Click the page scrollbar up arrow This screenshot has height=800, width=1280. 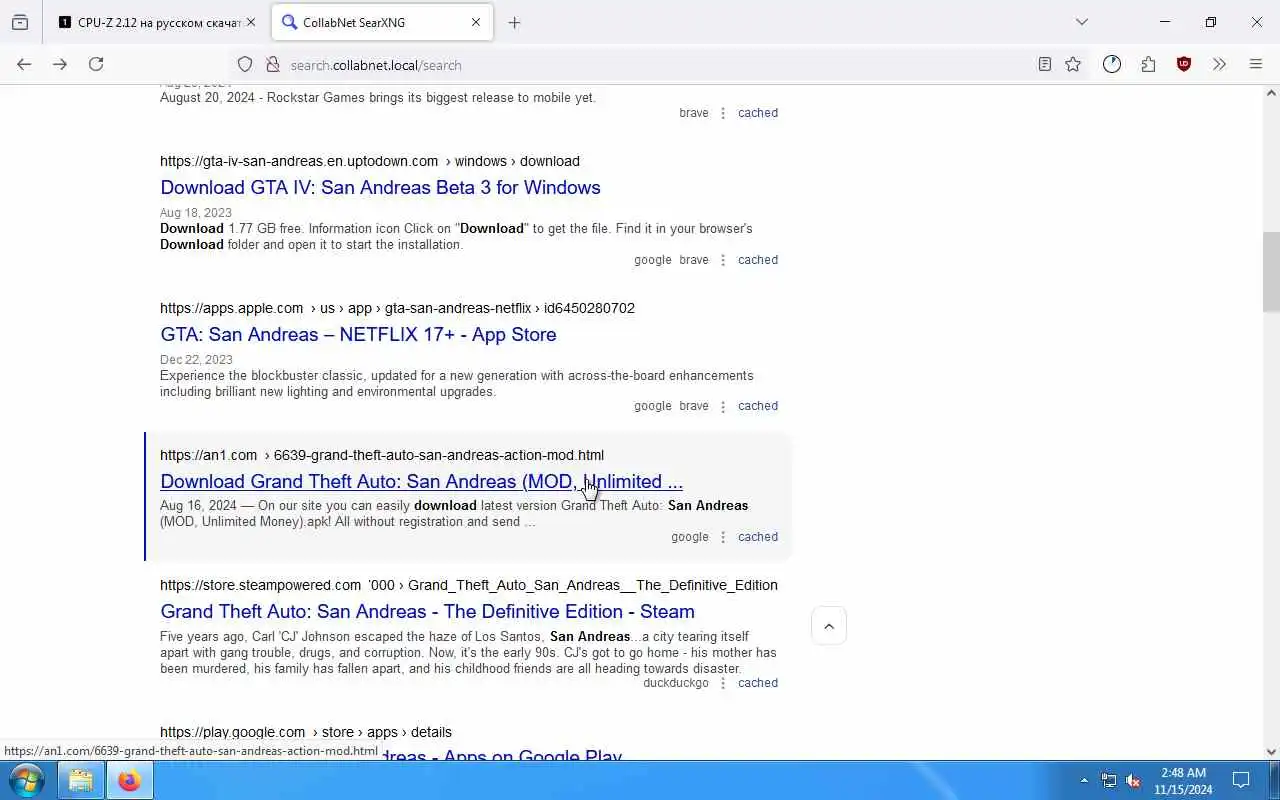pos(1271,93)
